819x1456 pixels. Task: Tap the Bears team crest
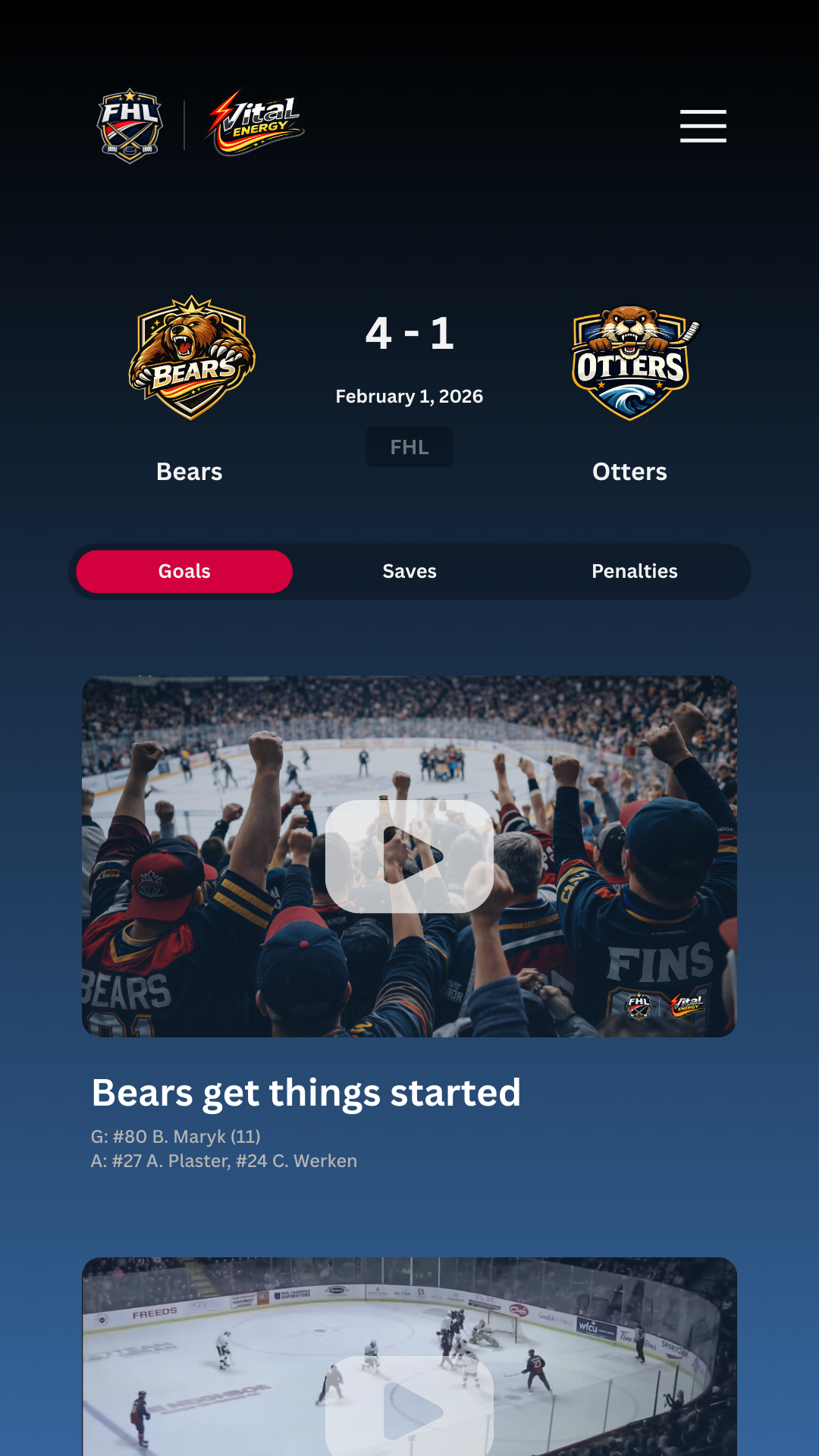[192, 357]
